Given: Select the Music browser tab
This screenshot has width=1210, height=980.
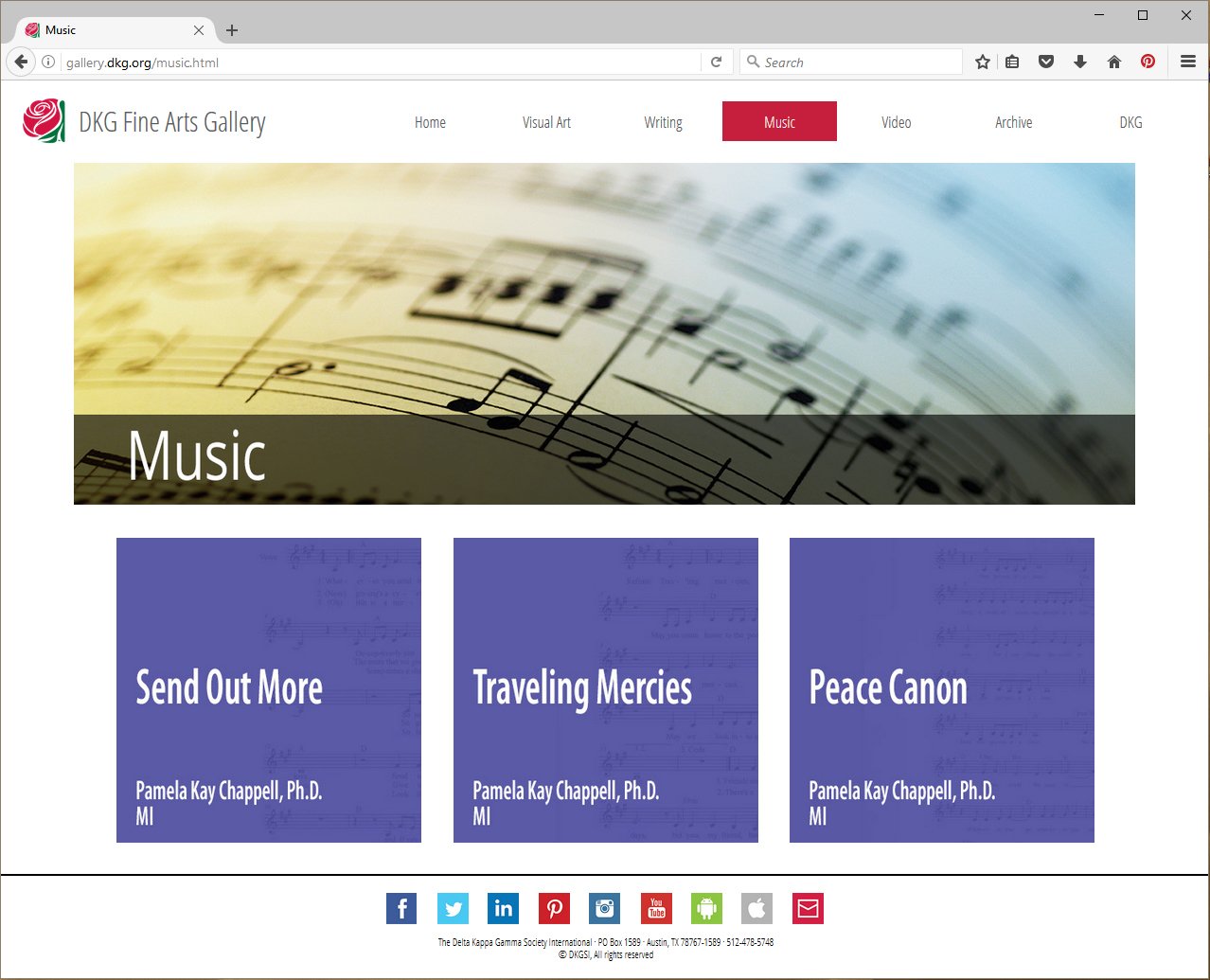Looking at the screenshot, I should coord(114,30).
